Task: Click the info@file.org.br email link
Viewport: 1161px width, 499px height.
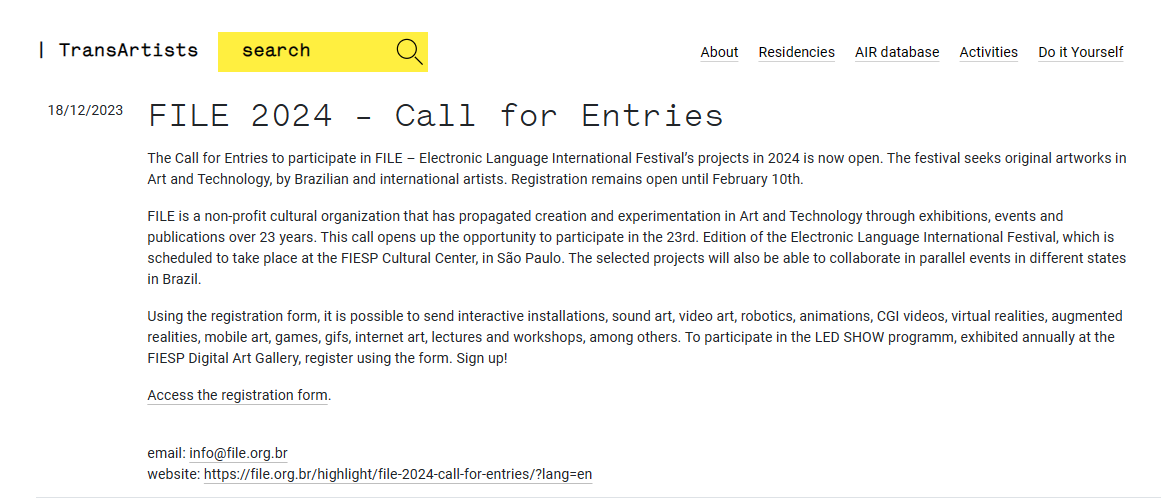Action: (238, 453)
